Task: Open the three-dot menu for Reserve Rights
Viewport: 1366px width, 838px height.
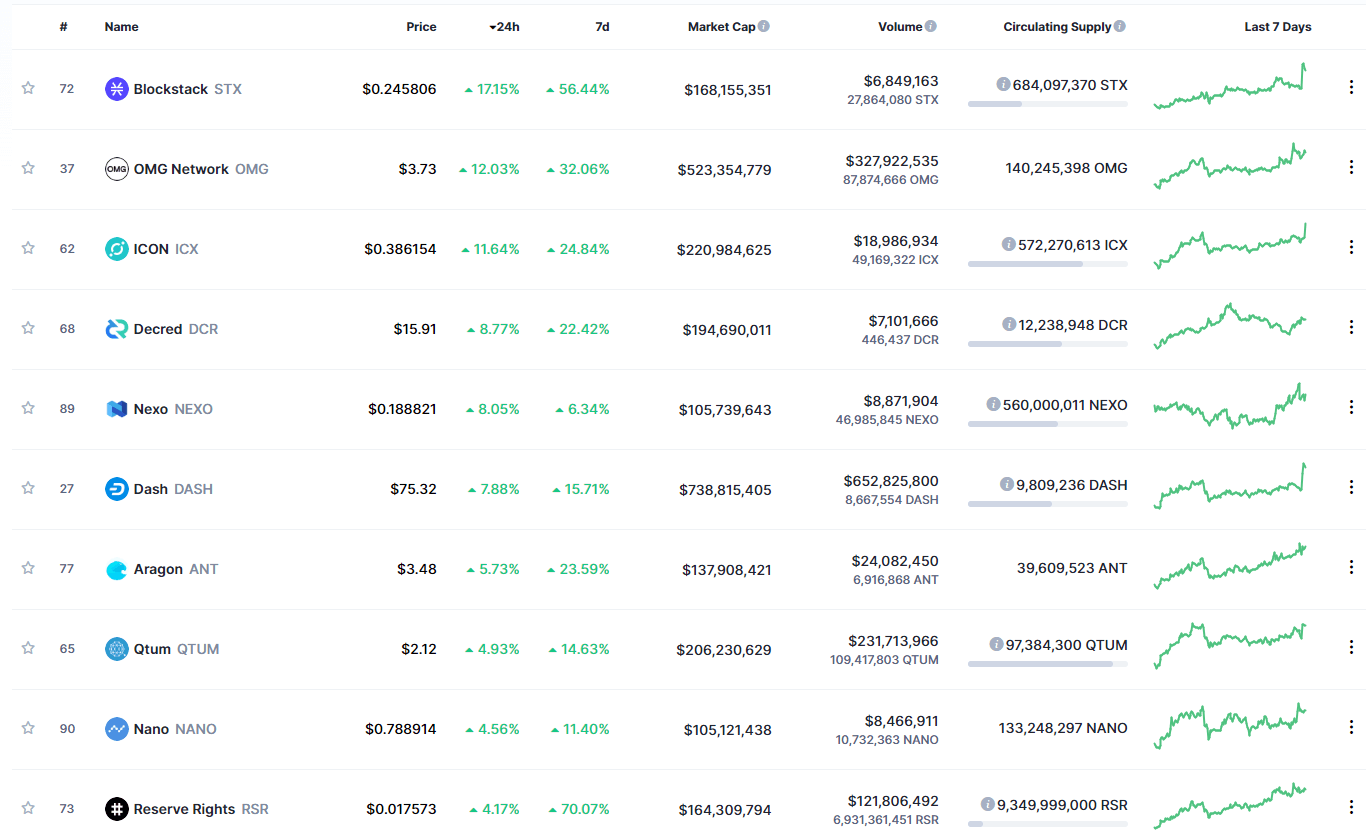Action: (1351, 808)
